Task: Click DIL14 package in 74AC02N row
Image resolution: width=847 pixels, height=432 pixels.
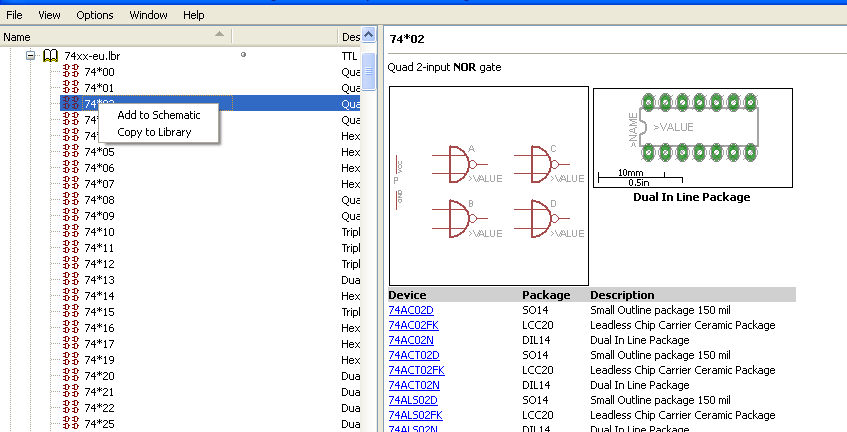Action: click(x=536, y=340)
